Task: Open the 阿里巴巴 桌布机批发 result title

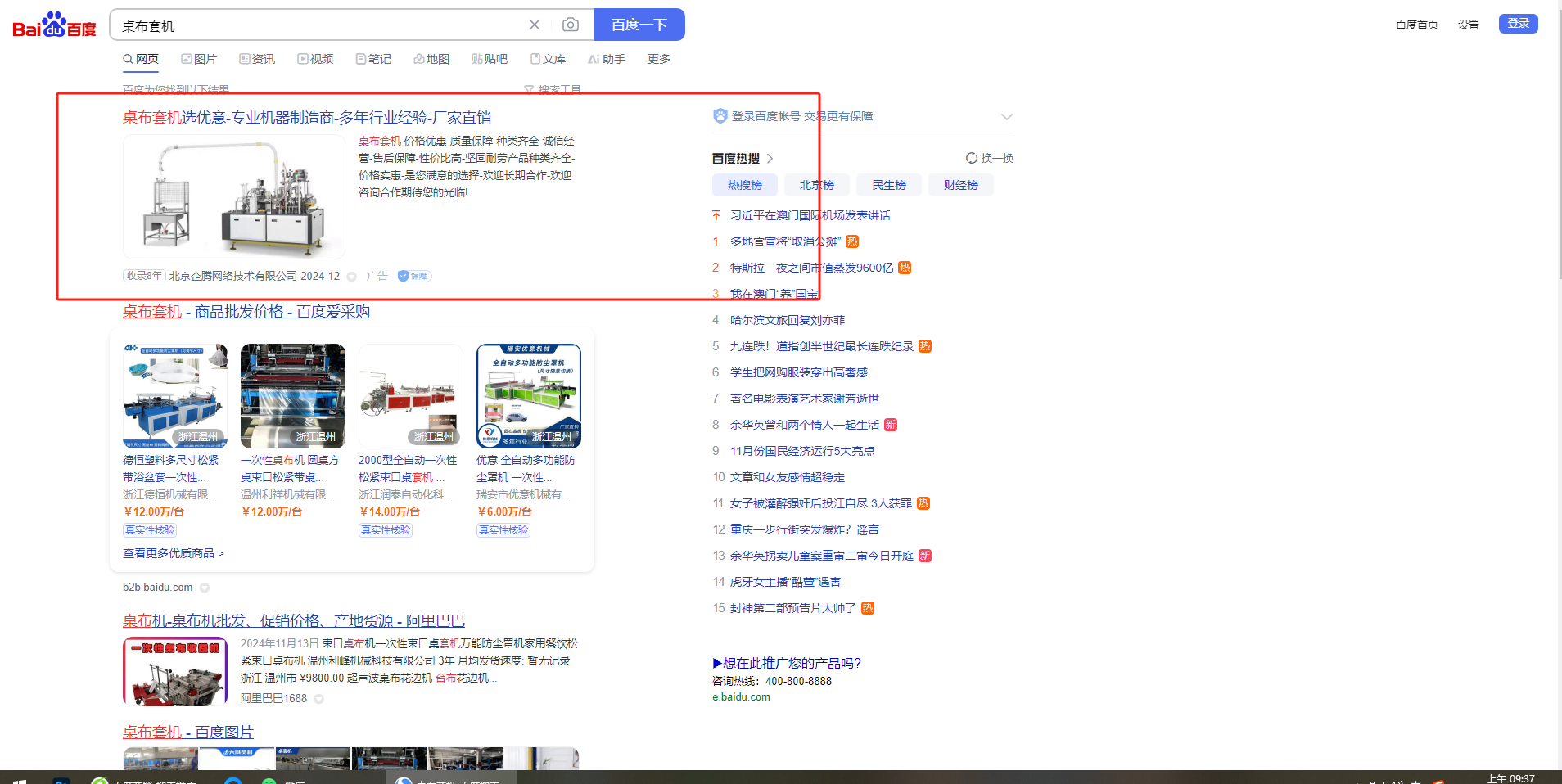Action: click(x=294, y=620)
